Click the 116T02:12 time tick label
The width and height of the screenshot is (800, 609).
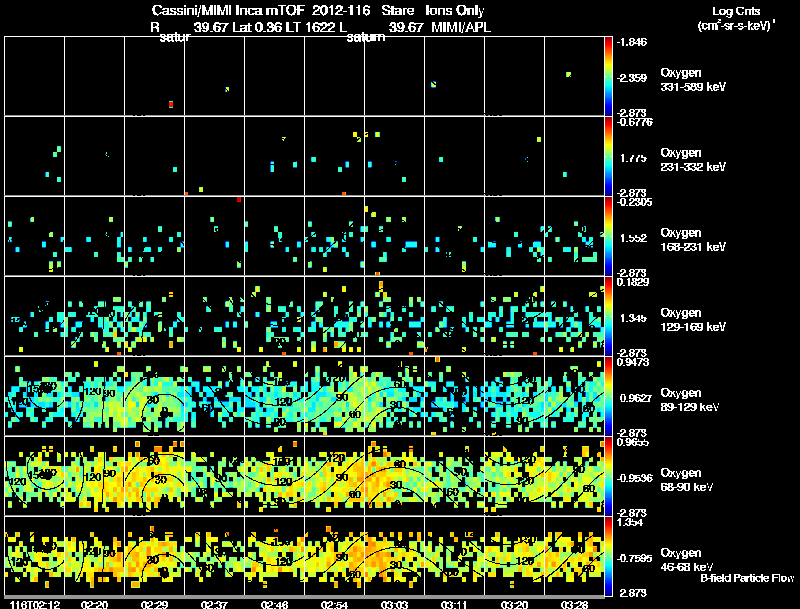pos(35,604)
